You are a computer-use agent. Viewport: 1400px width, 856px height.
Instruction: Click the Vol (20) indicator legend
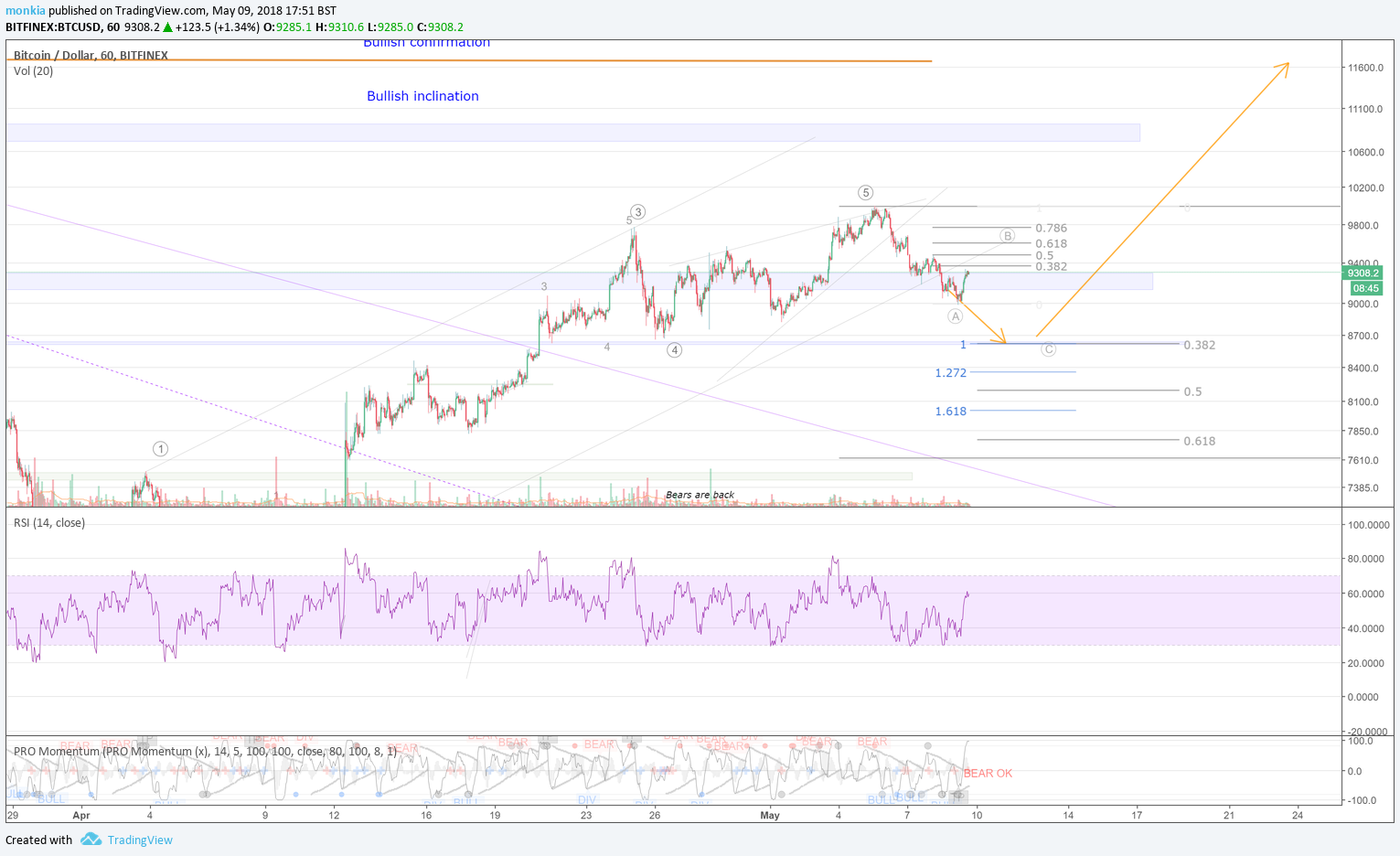coord(33,71)
